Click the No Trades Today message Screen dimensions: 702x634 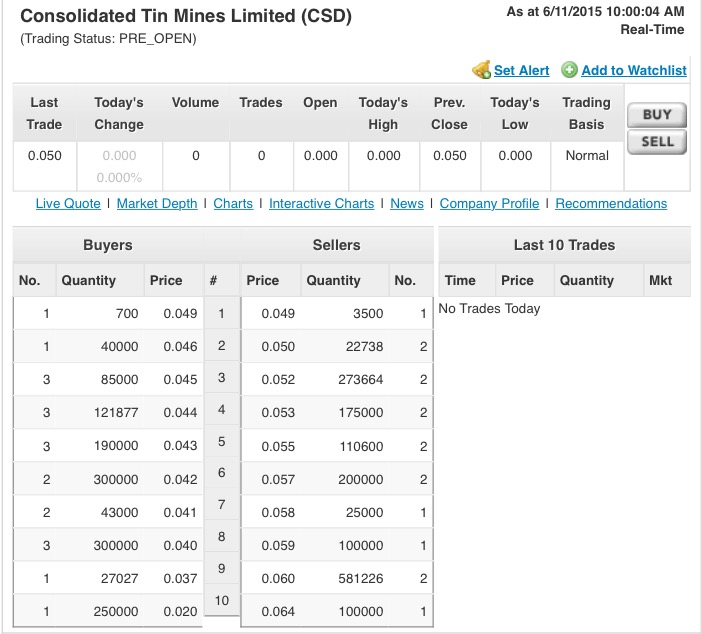(x=489, y=308)
